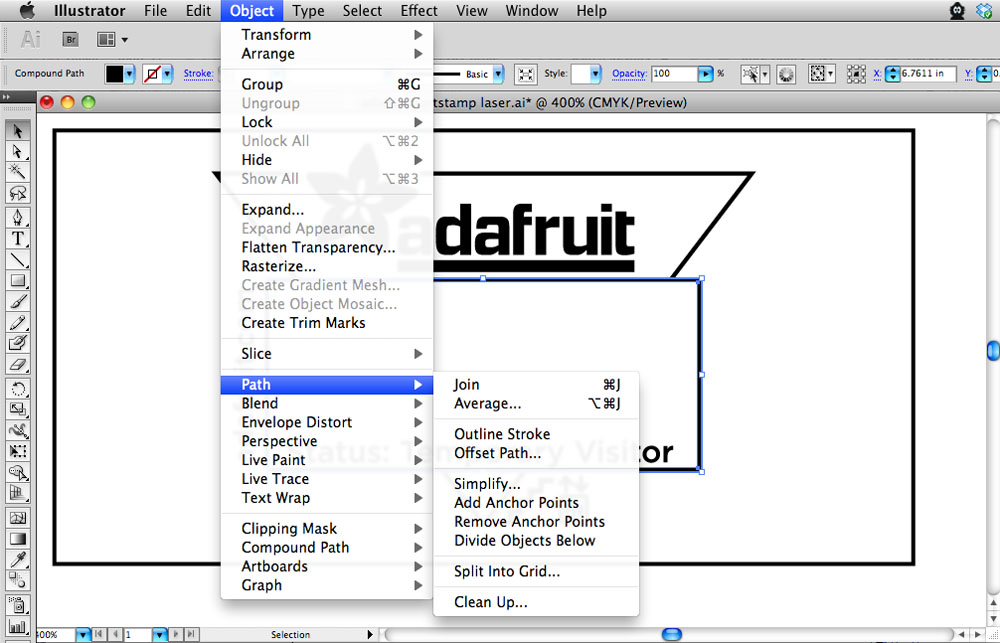
Task: Open the graphic Style dropdown
Action: 595,74
